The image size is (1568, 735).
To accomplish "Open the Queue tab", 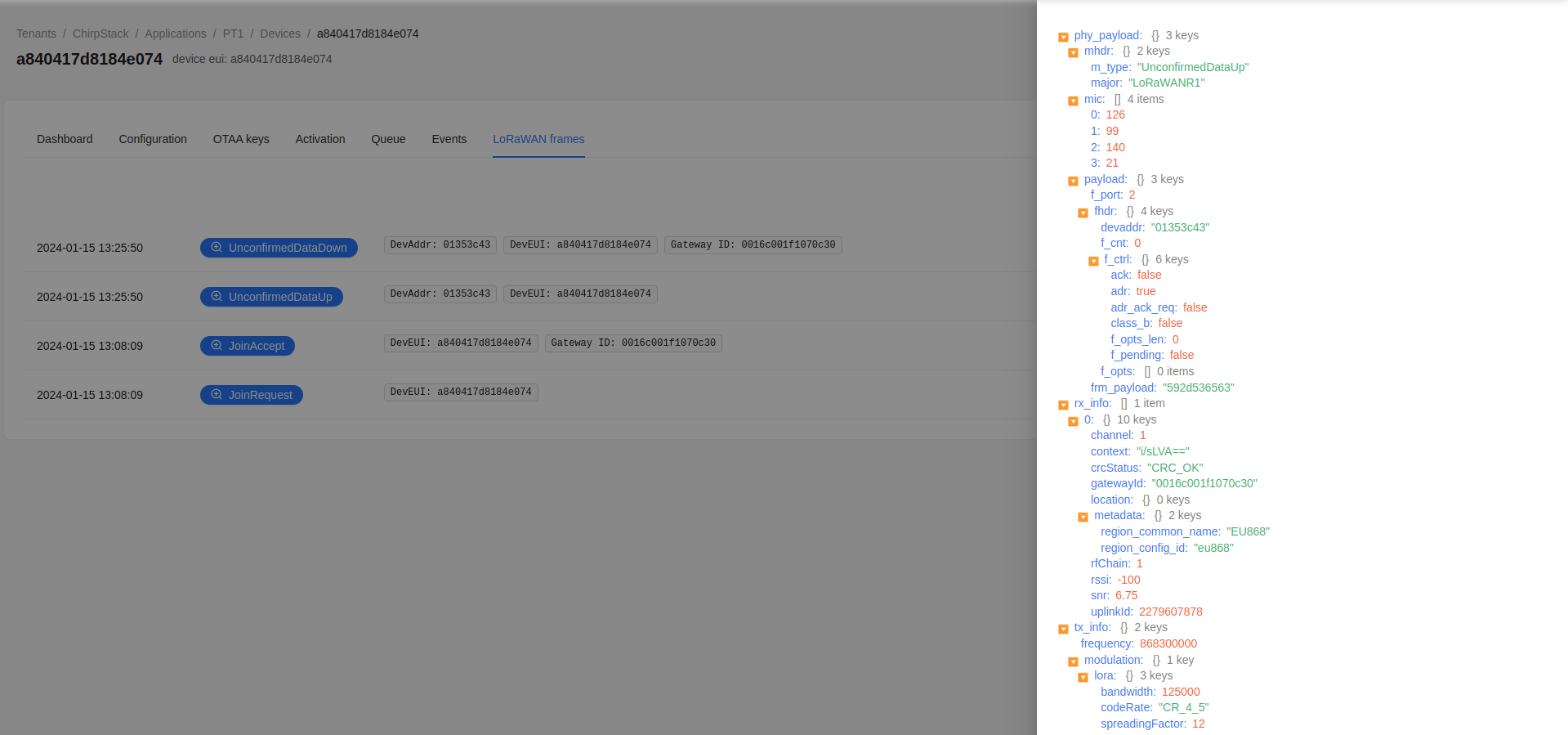I will coord(388,139).
